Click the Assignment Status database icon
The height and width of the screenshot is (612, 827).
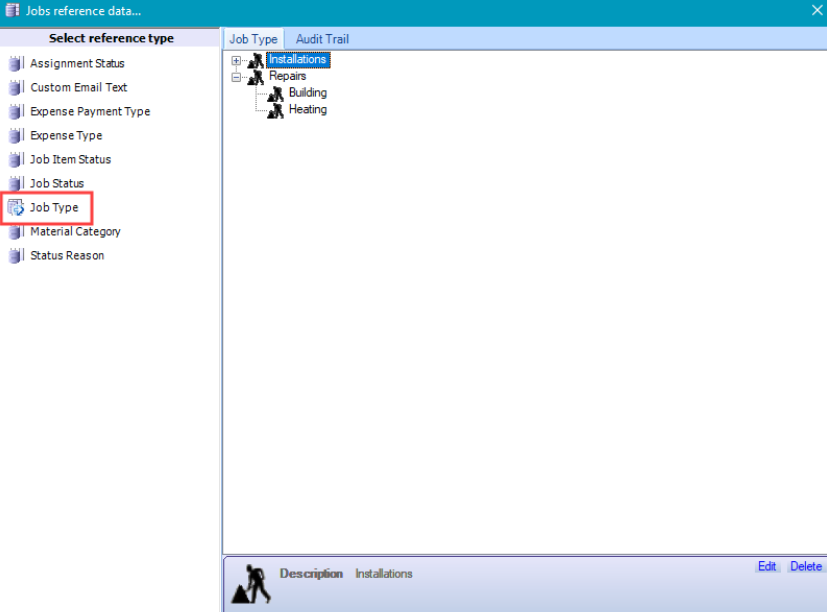[16, 64]
